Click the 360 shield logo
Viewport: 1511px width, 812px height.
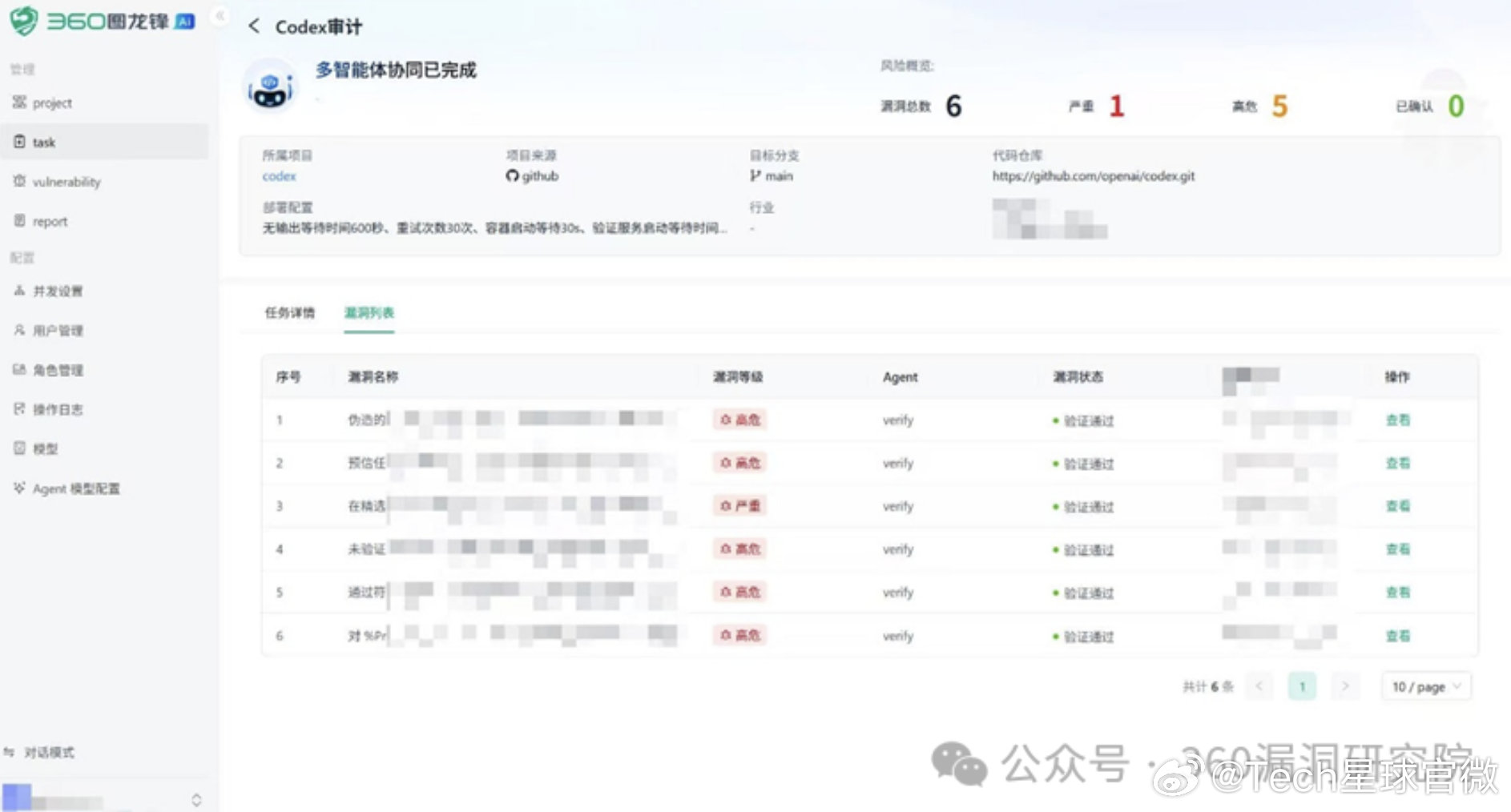tap(23, 21)
